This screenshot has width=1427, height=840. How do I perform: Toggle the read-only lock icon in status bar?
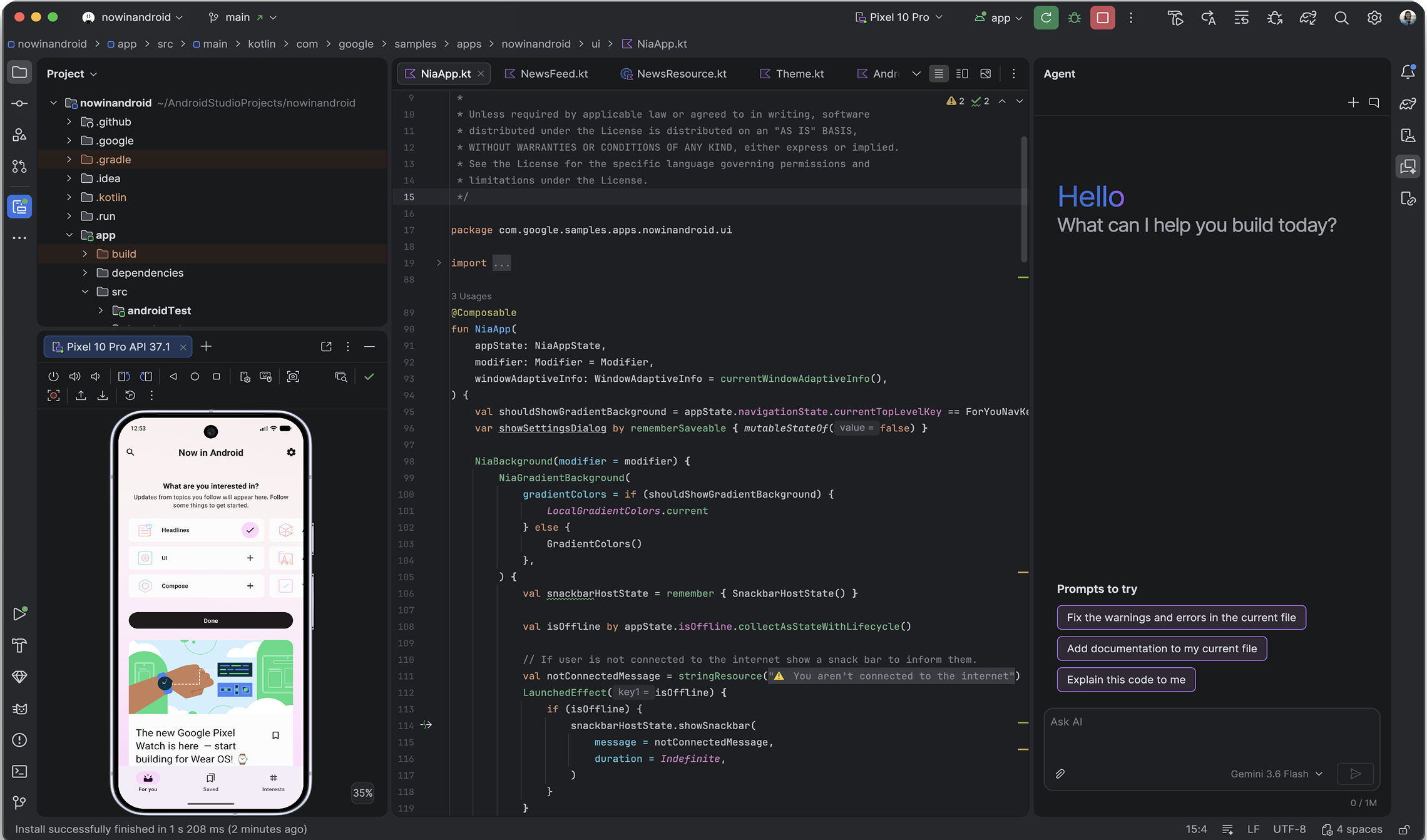[x=1404, y=829]
